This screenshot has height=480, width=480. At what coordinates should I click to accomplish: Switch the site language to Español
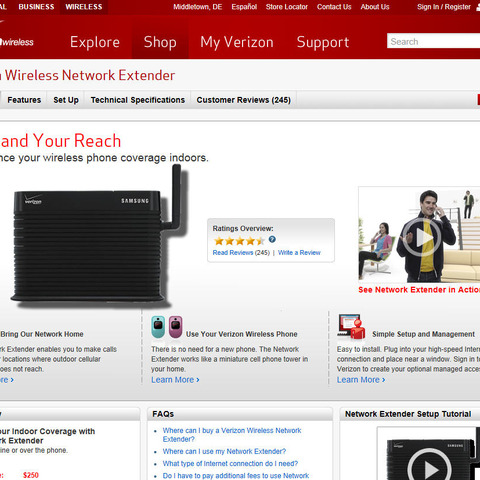tap(244, 7)
